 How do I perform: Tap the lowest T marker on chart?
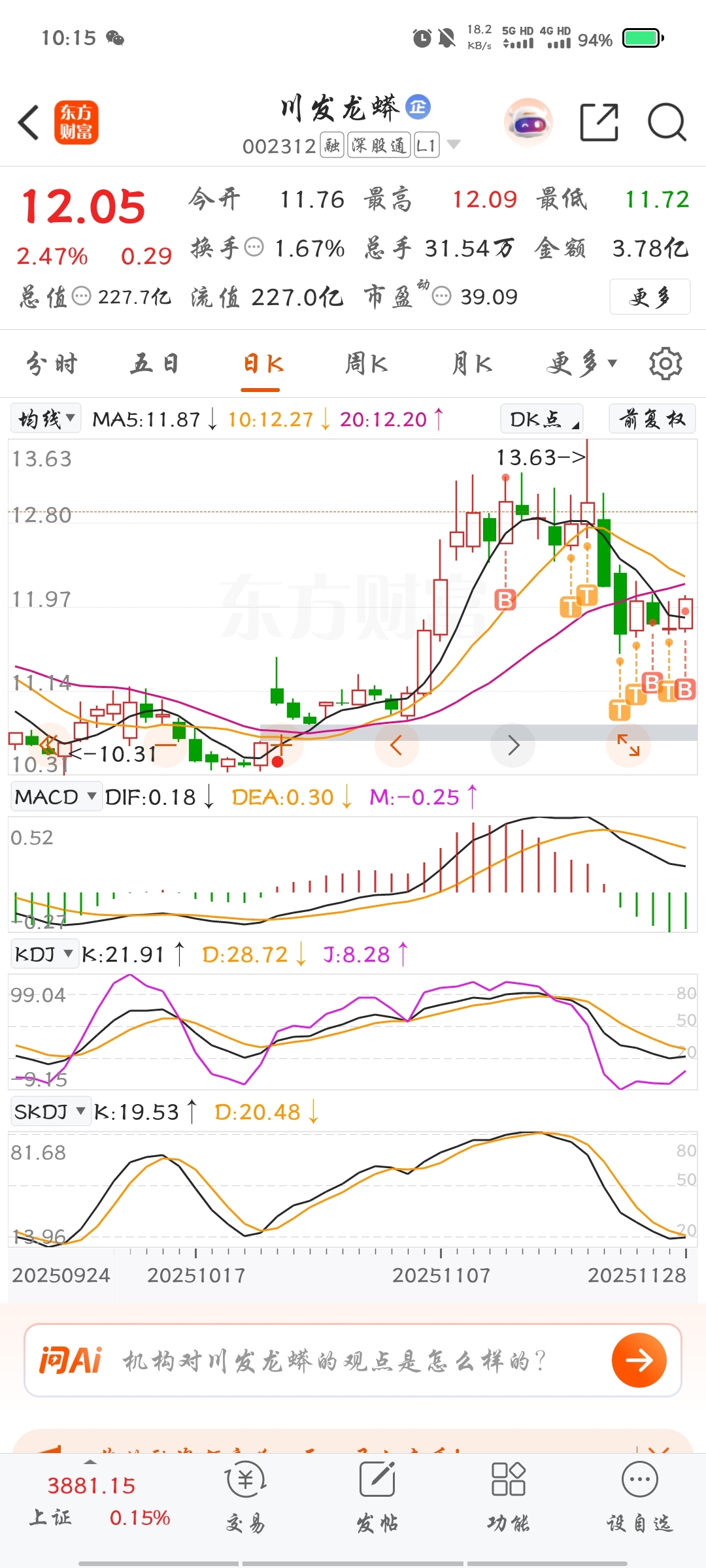click(x=619, y=710)
